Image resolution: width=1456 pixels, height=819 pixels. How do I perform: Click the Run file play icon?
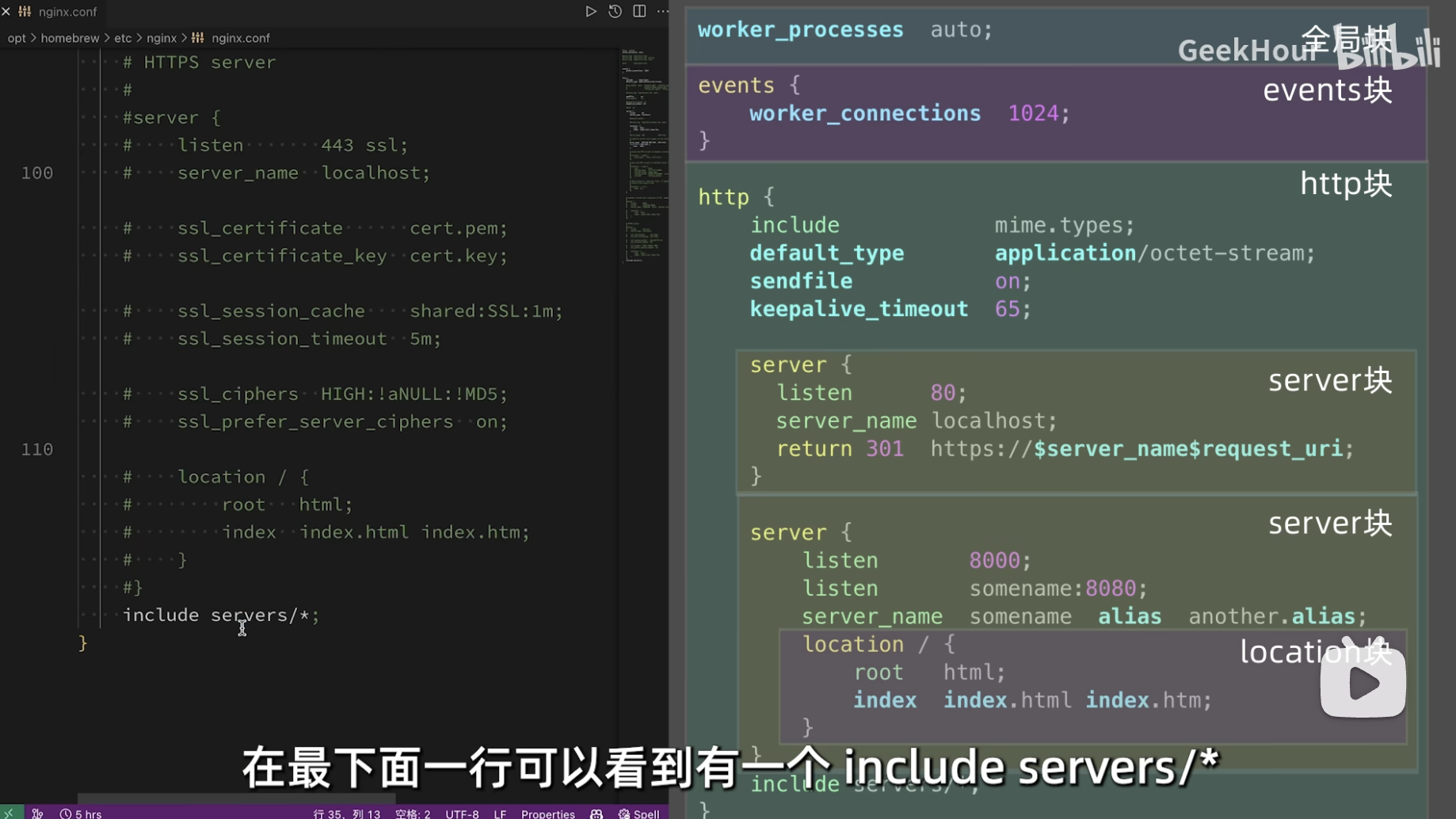tap(590, 11)
